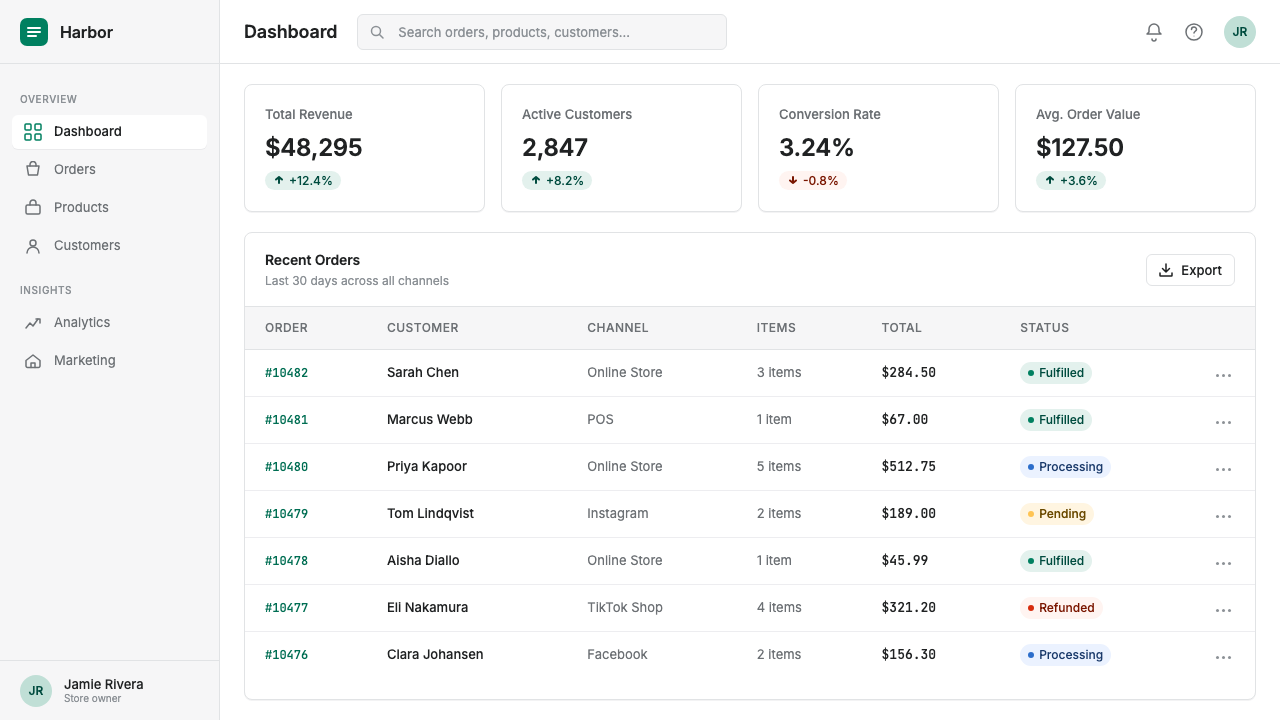Click the Pending status badge
Screen dimensions: 1280x720
click(x=1057, y=514)
